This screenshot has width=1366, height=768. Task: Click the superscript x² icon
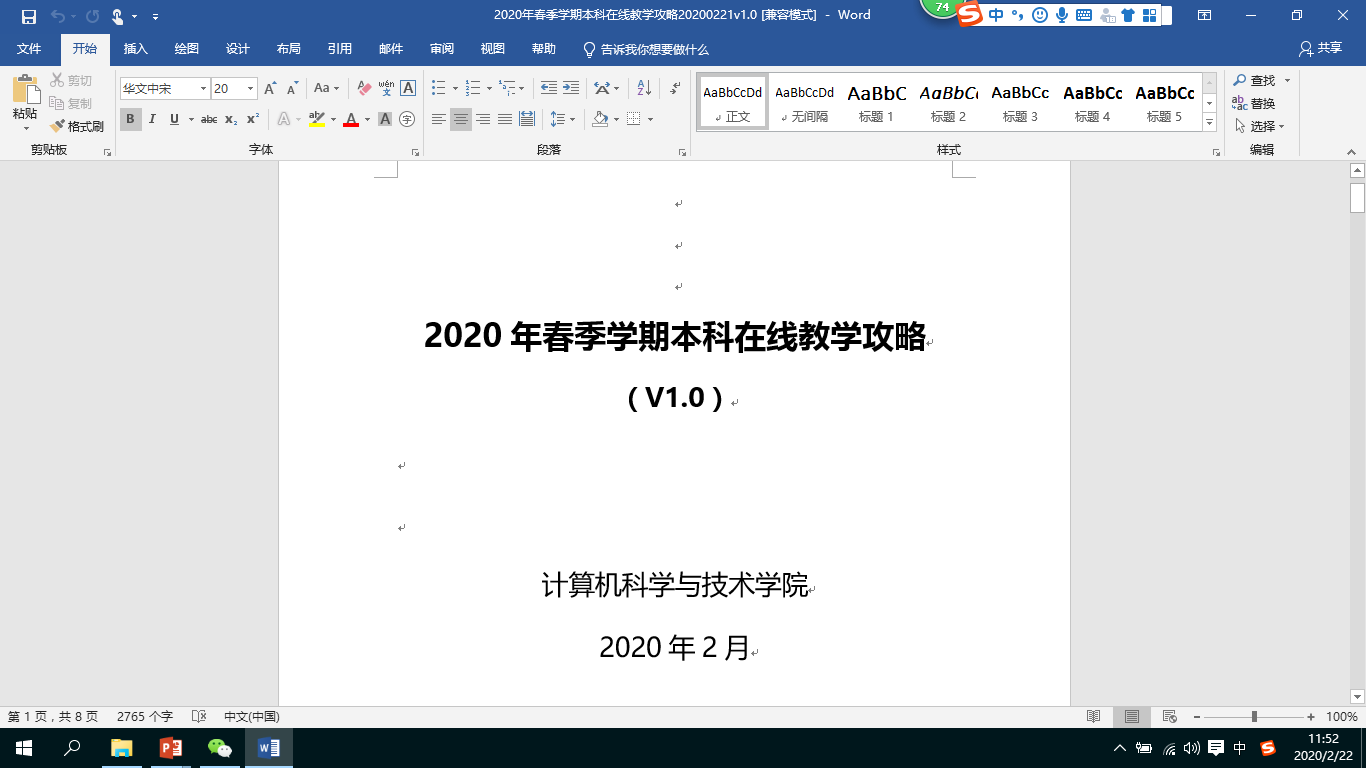[x=253, y=119]
